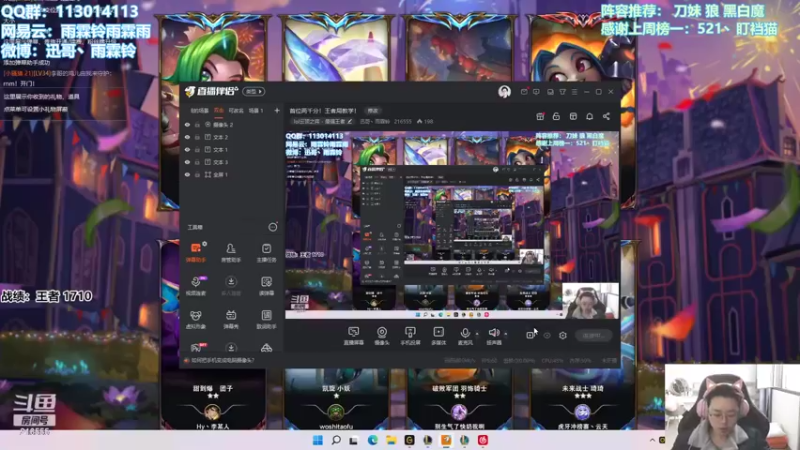The width and height of the screenshot is (800, 450).
Task: Open the phone-as-webcam help link at bottom
Action: click(222, 360)
